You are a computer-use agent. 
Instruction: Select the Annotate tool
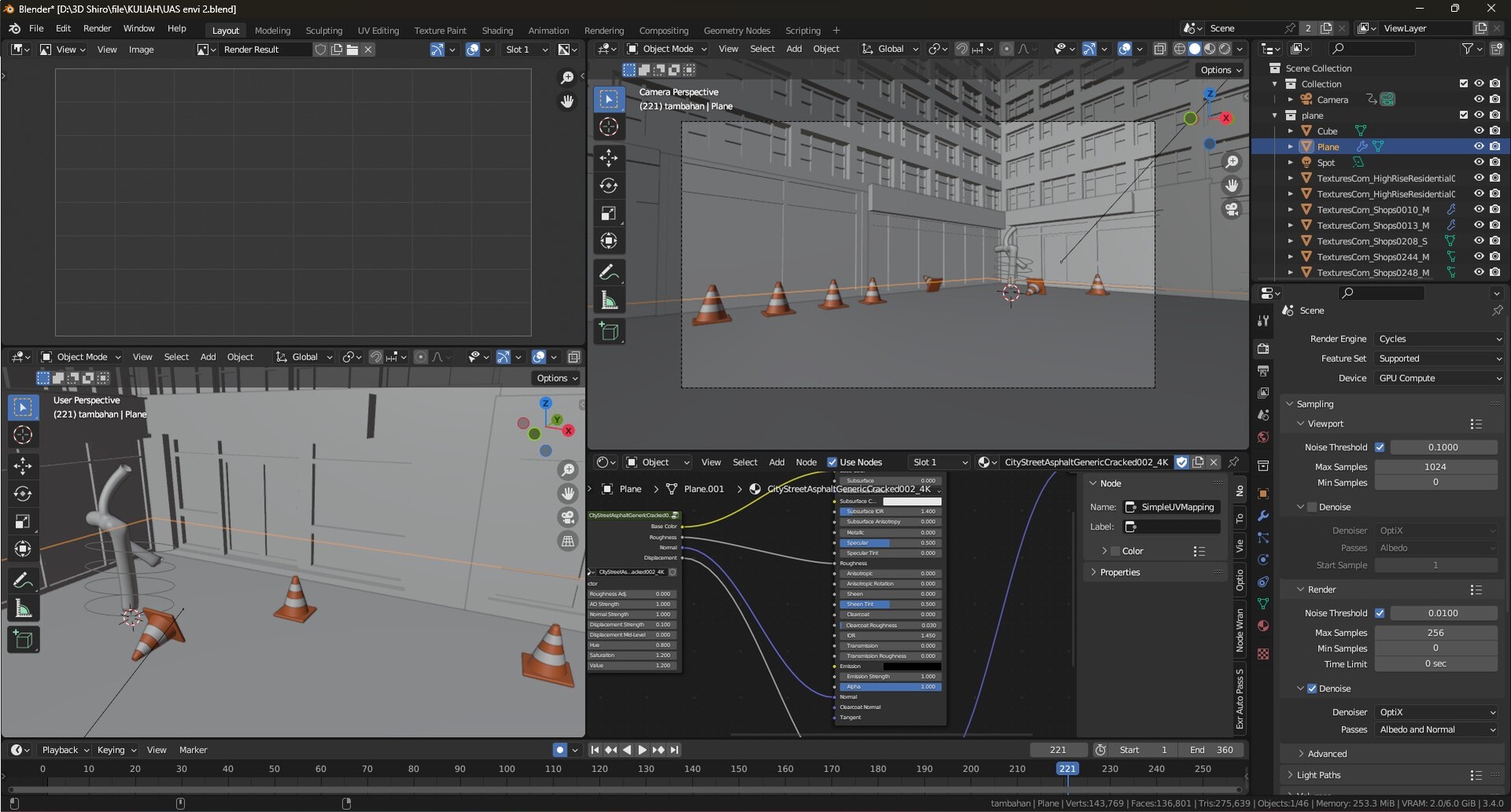tap(608, 271)
